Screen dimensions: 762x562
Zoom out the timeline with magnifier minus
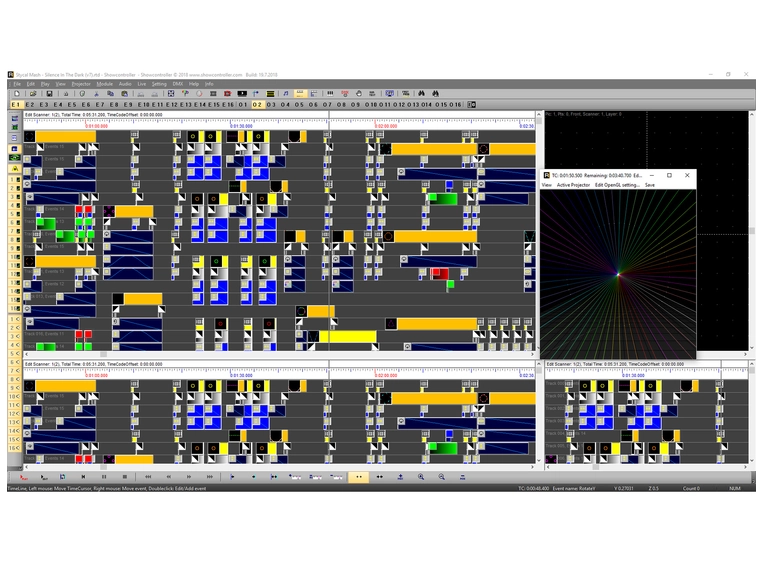click(441, 477)
